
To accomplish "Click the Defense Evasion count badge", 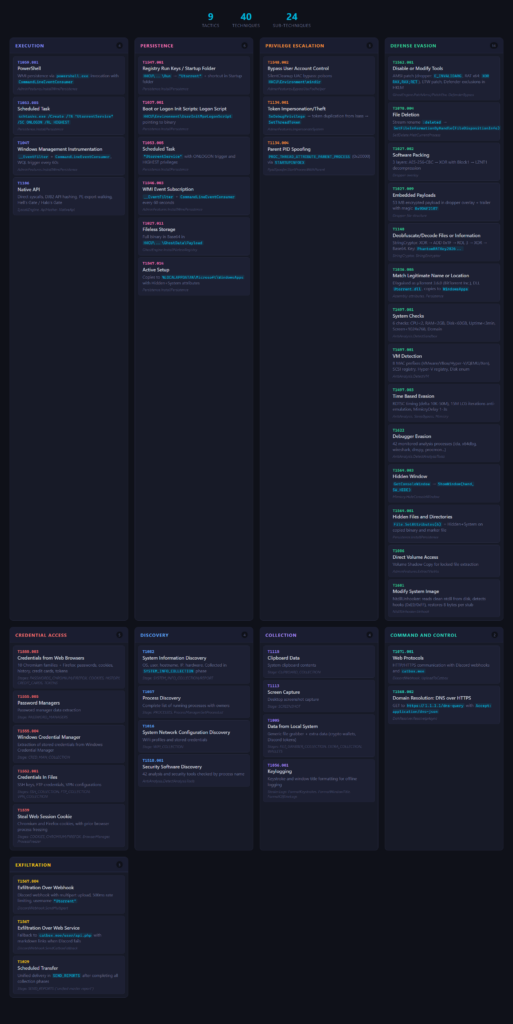I will 494,46.
